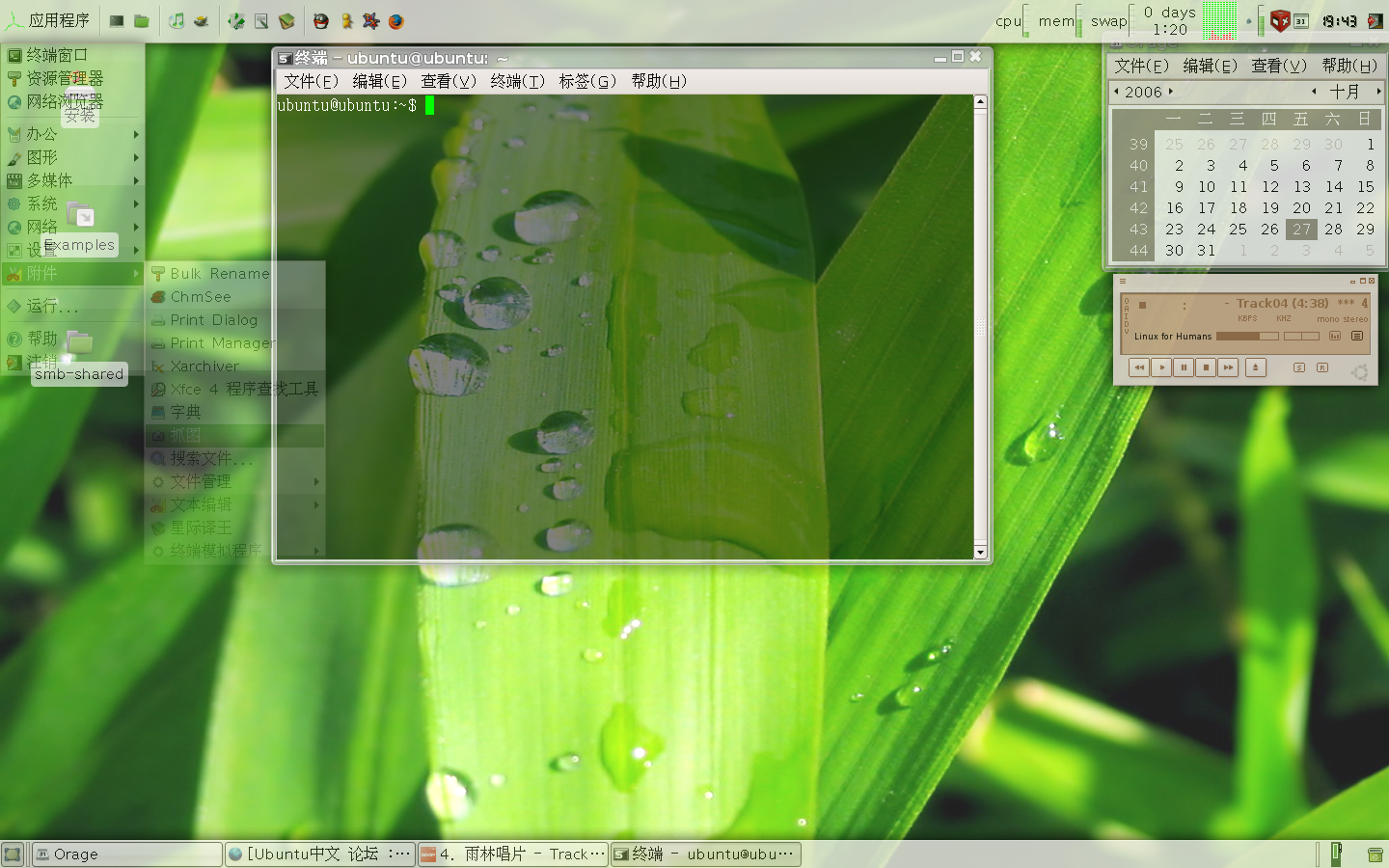Select 搜索文件... in the 附件 submenu

pyautogui.click(x=234, y=458)
